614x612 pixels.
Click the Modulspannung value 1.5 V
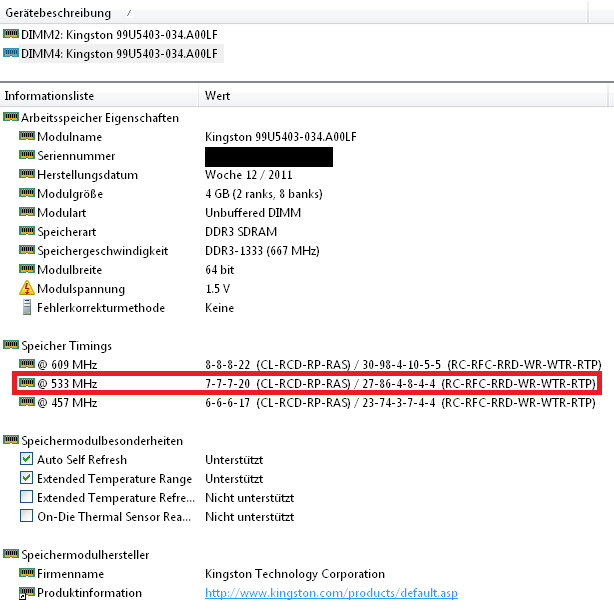coord(218,289)
